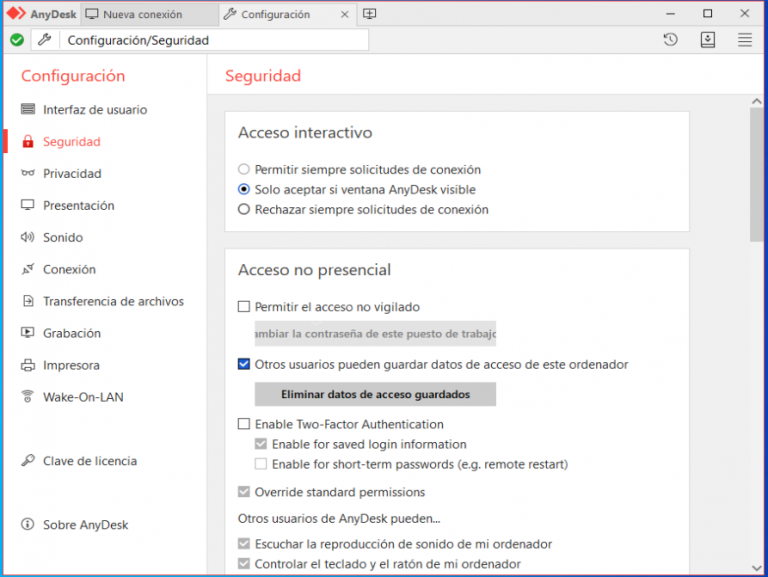This screenshot has height=577, width=768.
Task: Close the Configuración tab
Action: point(345,14)
